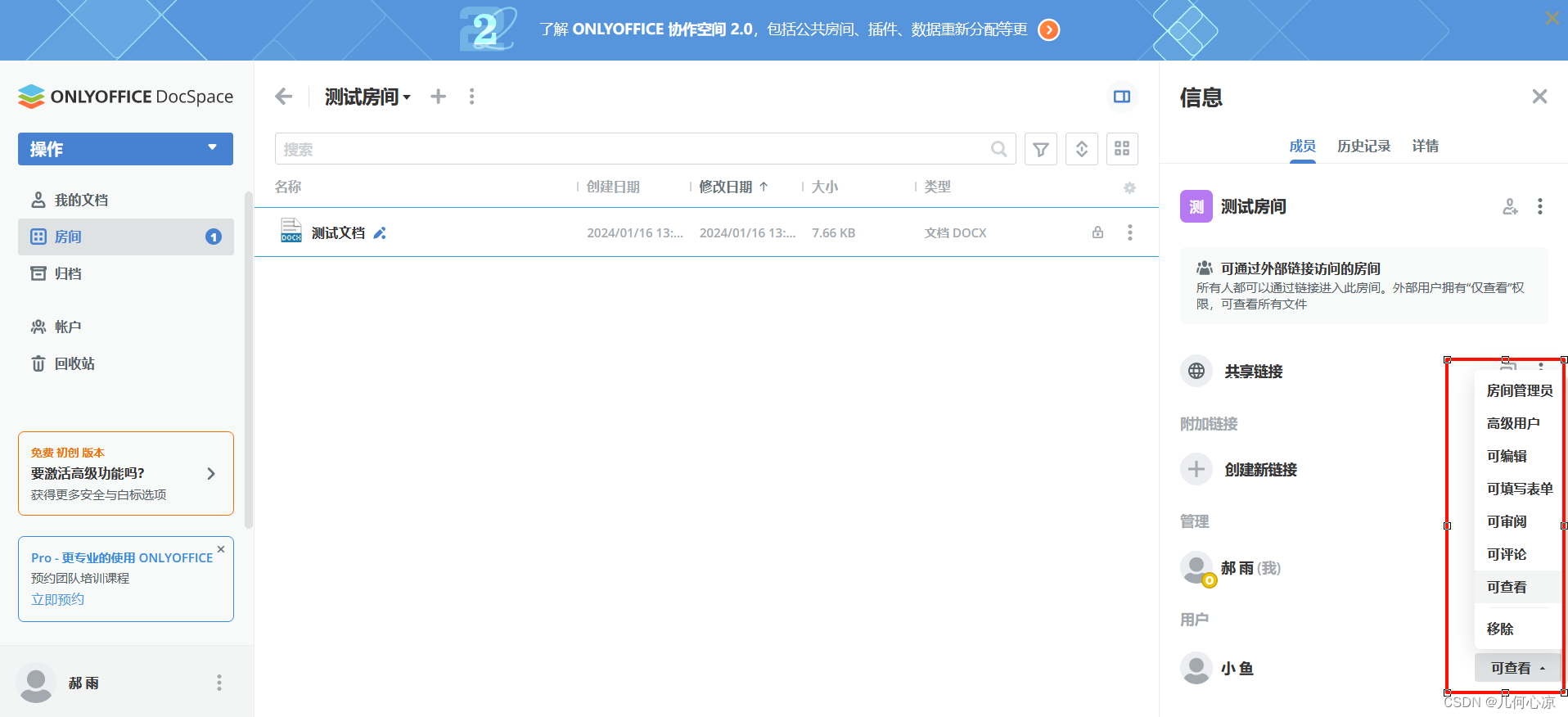
Task: Open three-dot menu on 测试文档 row
Action: (x=1130, y=232)
